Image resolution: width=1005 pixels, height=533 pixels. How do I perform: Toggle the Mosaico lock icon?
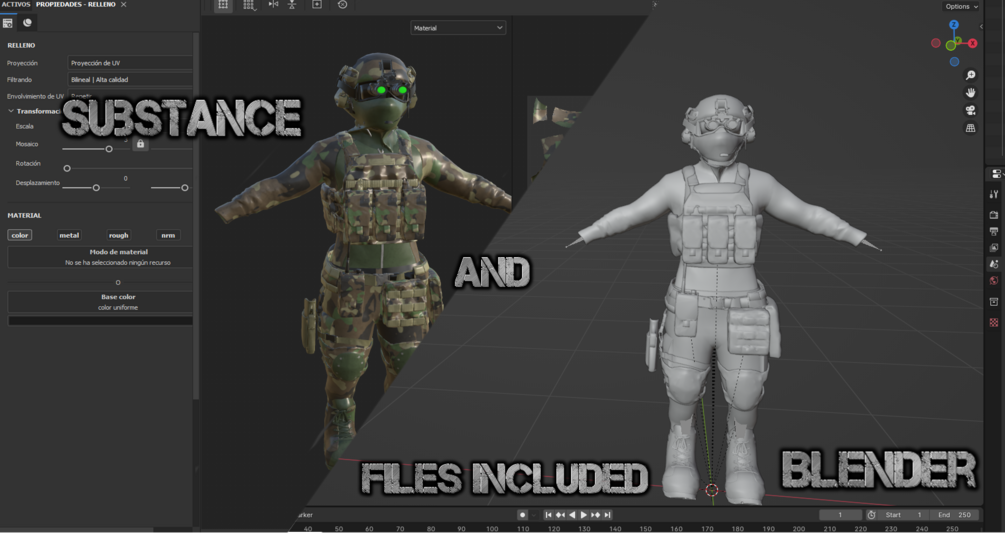pos(140,144)
